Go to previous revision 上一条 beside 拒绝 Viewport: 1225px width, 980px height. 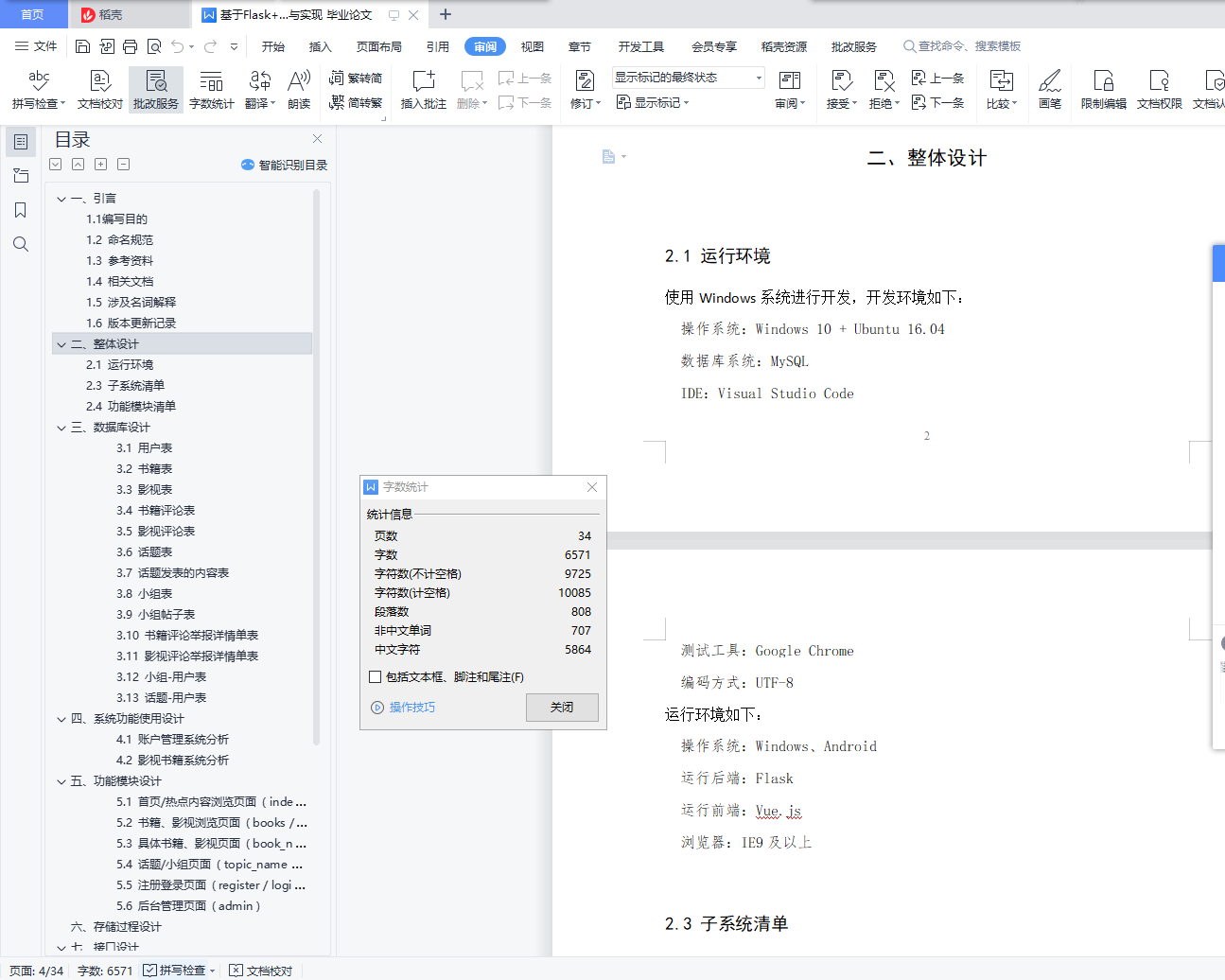pos(937,78)
